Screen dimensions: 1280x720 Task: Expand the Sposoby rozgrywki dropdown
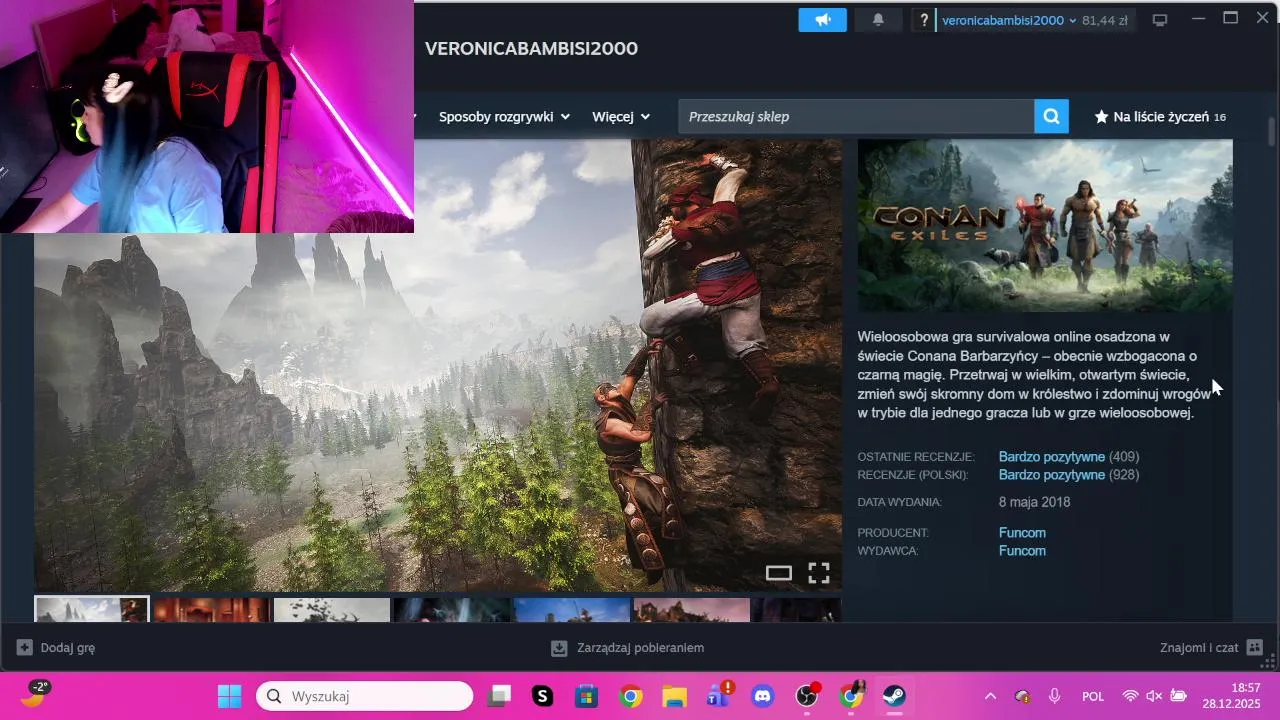(x=504, y=117)
